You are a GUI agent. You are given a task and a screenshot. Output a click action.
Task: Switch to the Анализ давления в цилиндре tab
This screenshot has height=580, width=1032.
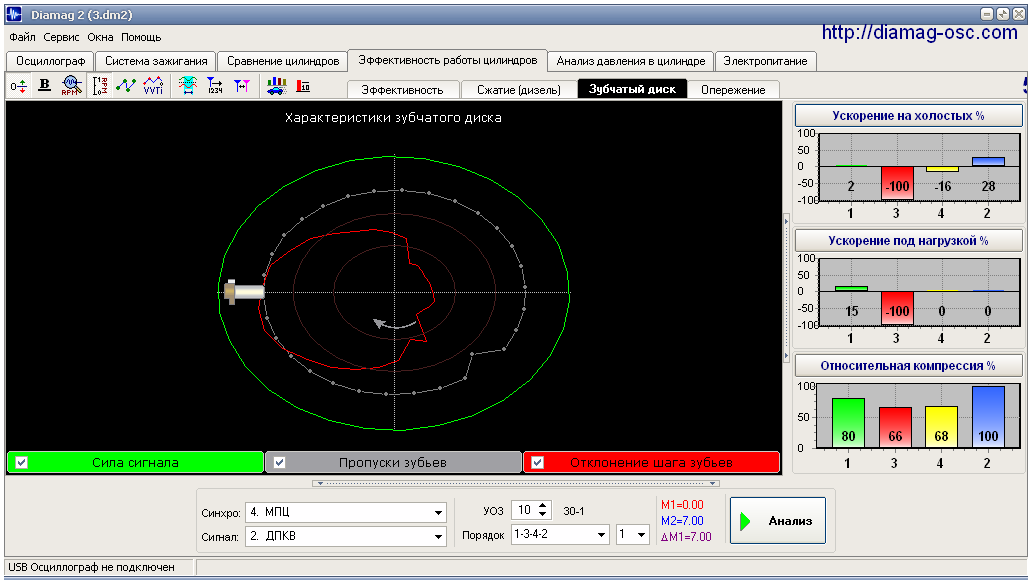pyautogui.click(x=631, y=61)
